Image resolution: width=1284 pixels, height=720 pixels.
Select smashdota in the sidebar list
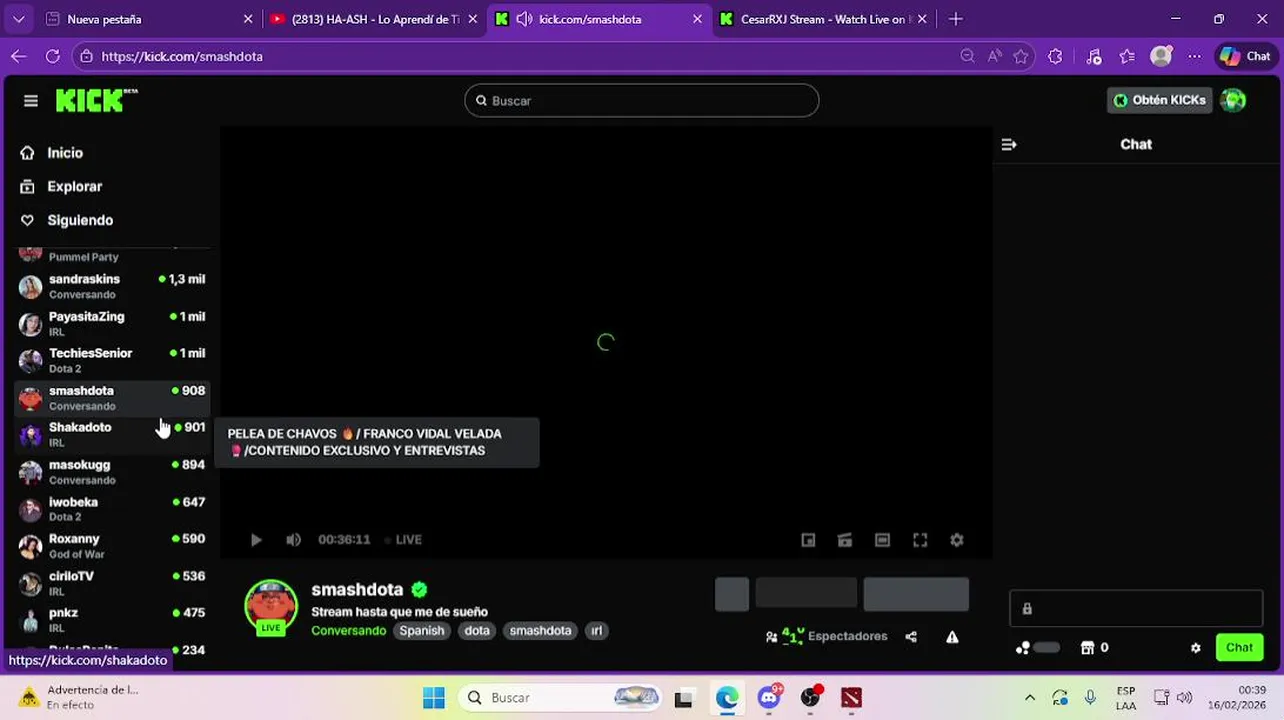tap(112, 398)
